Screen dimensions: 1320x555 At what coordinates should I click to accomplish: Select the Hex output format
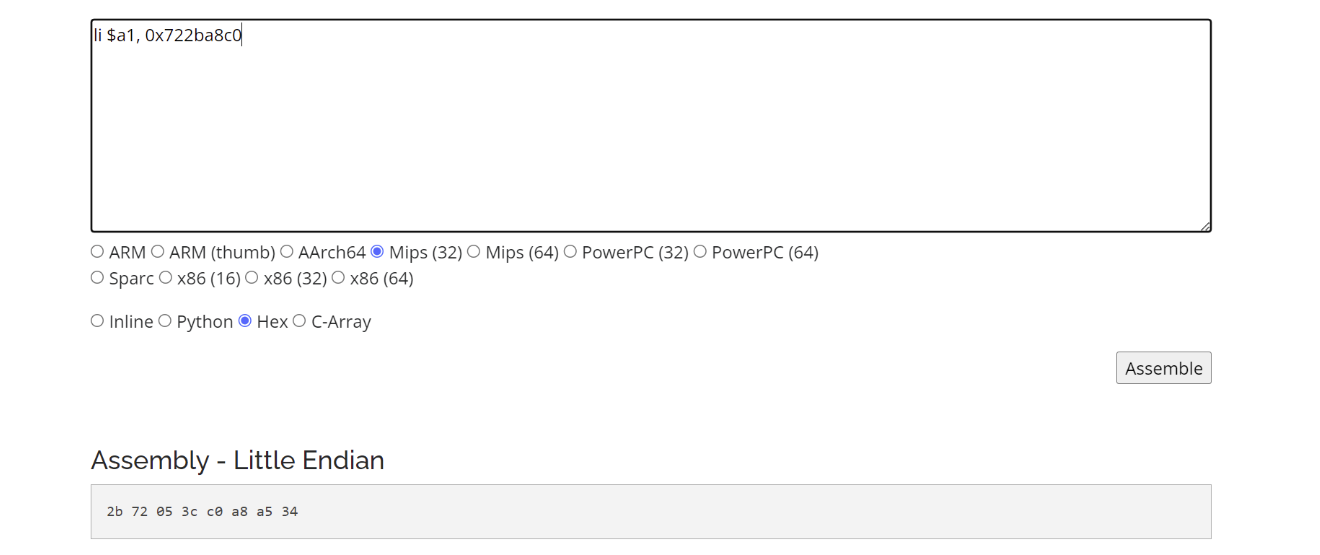(245, 321)
